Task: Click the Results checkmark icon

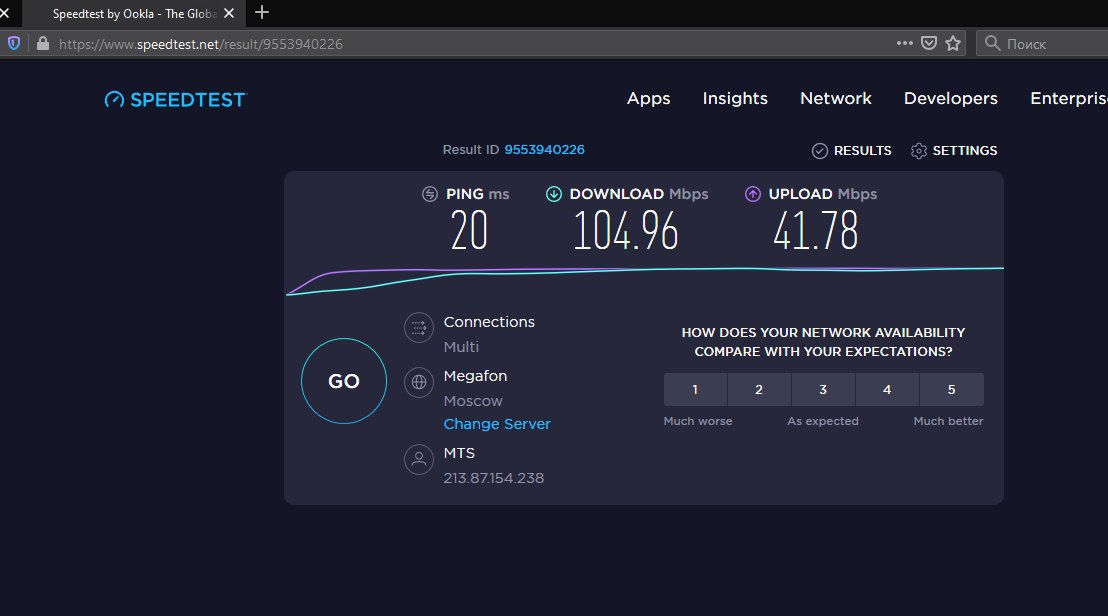Action: coord(820,150)
